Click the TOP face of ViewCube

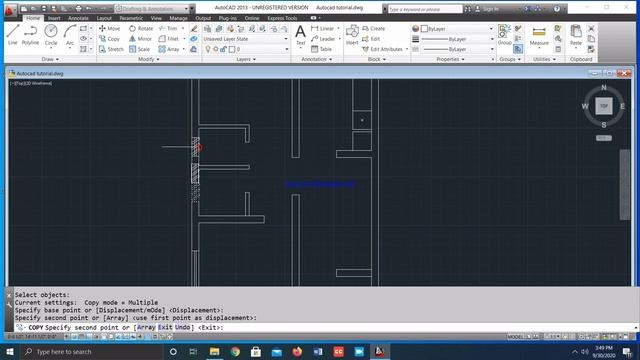pos(604,106)
